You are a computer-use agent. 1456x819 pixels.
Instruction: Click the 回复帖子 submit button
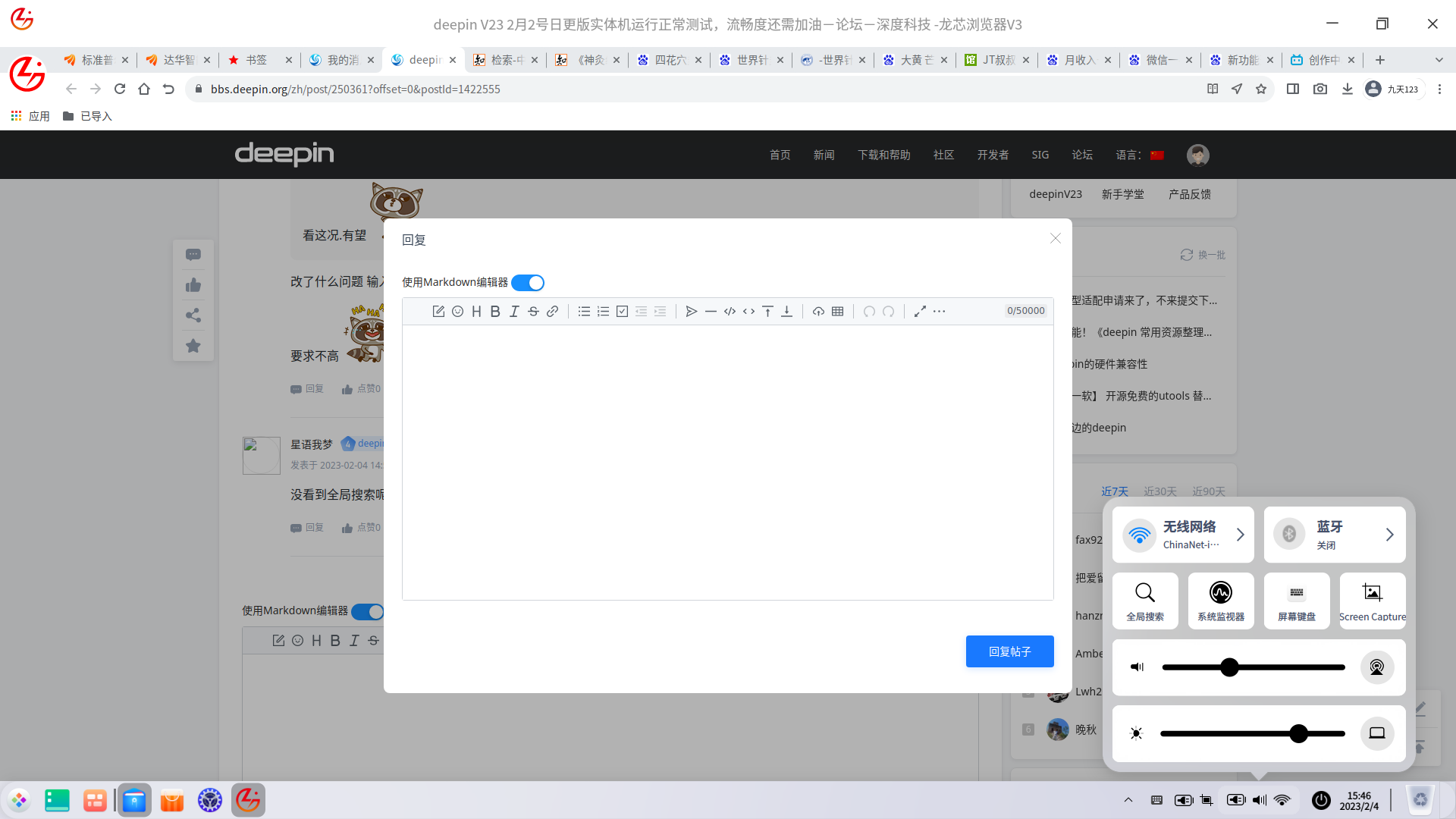pos(1009,651)
